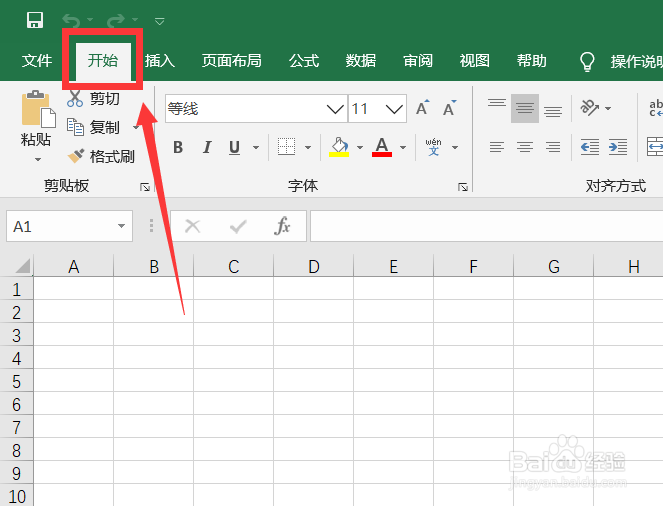Image resolution: width=663 pixels, height=506 pixels.
Task: Switch to the 插入 ribbon tab
Action: pos(159,61)
